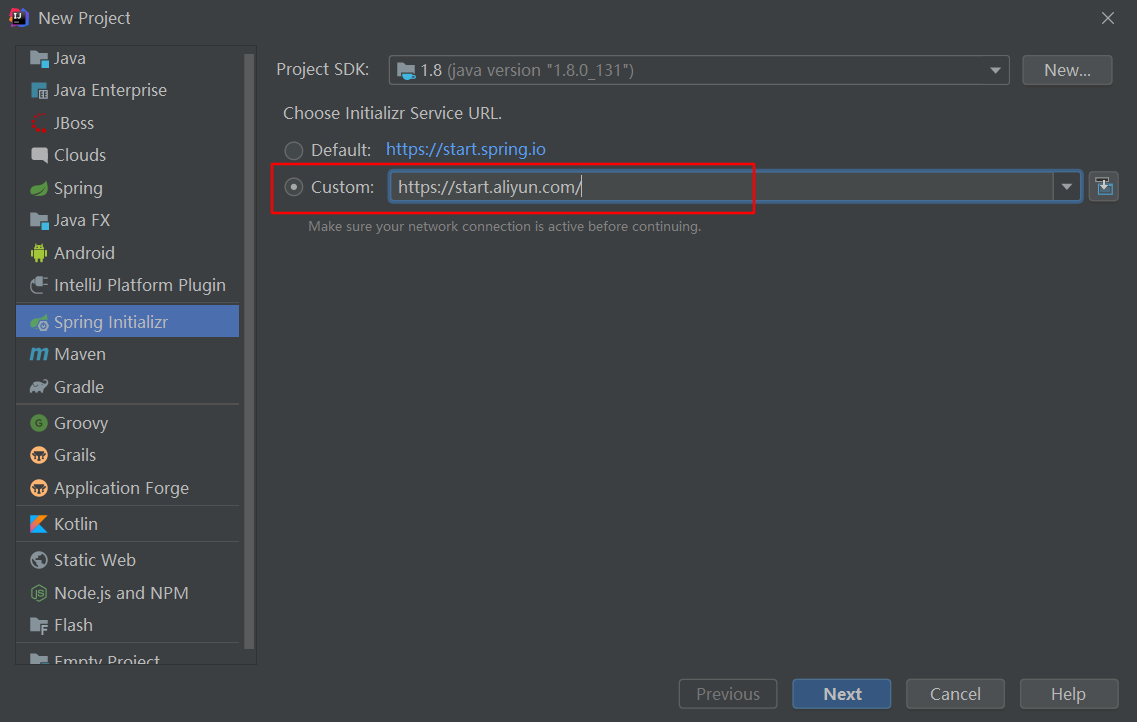Click the icon button beside the custom URL field
Screen dimensions: 1137x722
point(1103,186)
